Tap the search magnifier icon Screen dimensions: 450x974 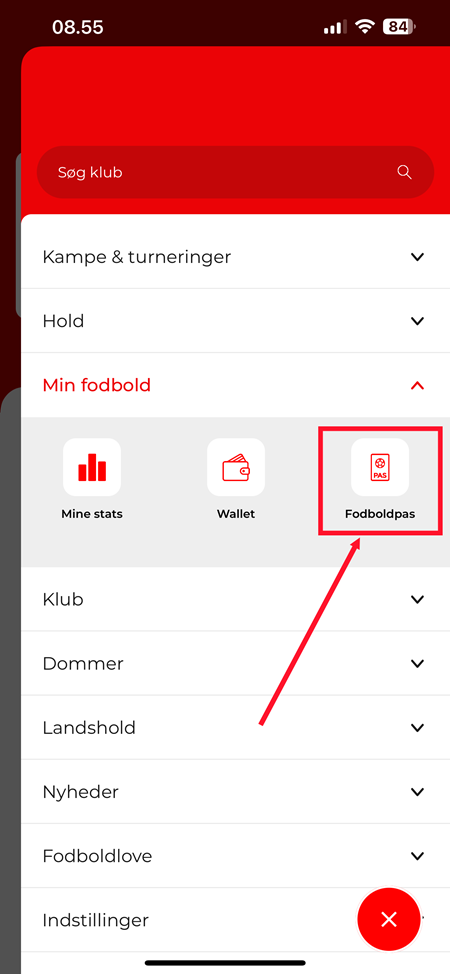point(405,172)
